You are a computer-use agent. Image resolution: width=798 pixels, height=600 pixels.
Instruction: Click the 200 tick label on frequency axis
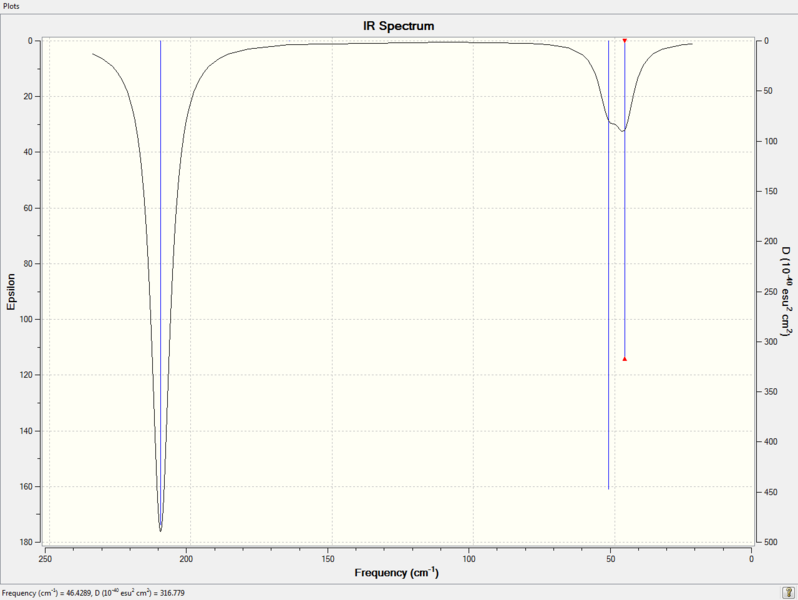(186, 559)
